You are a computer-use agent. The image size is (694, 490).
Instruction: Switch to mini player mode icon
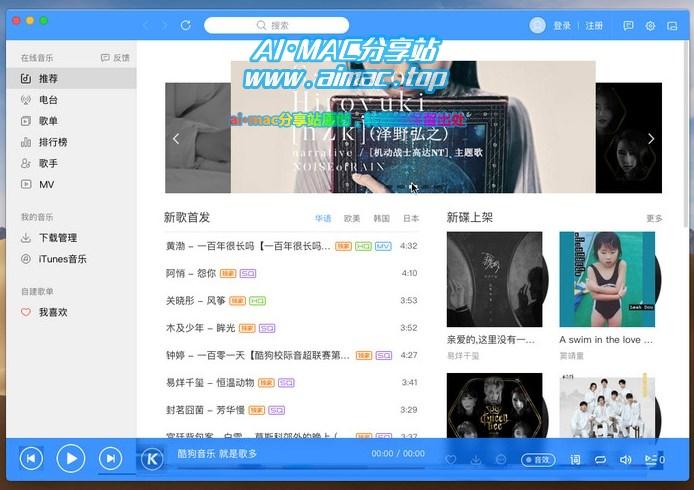coord(672,26)
